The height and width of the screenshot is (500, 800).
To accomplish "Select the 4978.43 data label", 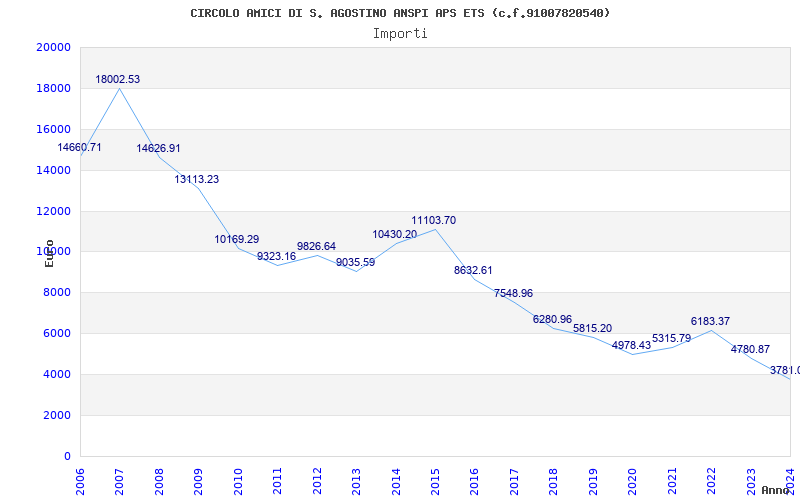I will point(631,345).
